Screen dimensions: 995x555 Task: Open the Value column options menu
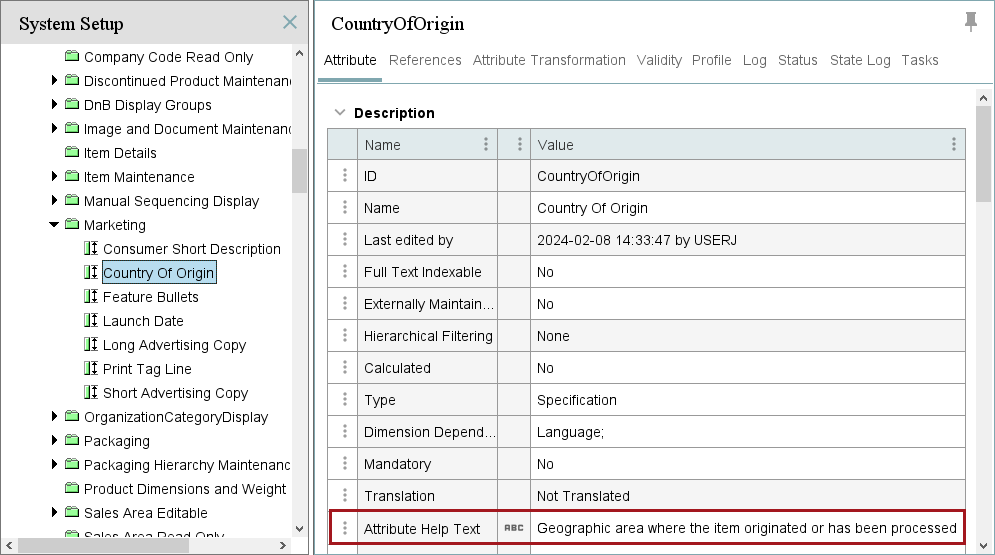(x=954, y=144)
